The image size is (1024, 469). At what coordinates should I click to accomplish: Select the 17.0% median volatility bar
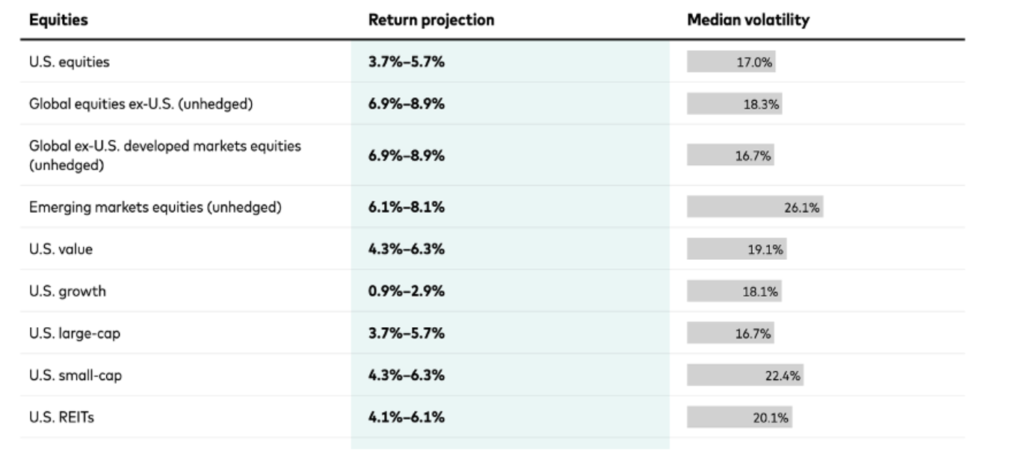coord(731,62)
